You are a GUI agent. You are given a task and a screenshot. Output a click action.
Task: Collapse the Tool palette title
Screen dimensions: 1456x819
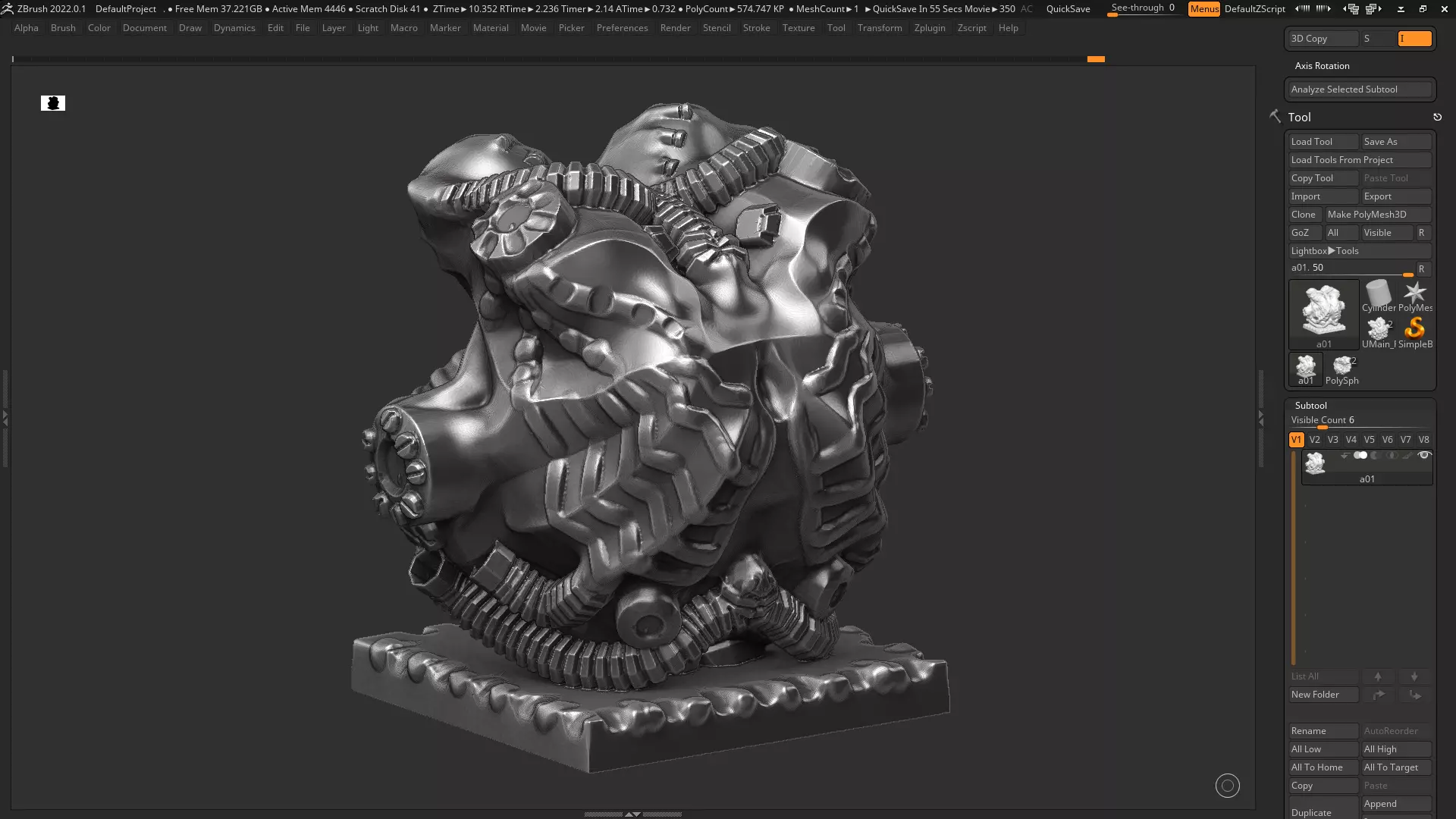(1299, 118)
